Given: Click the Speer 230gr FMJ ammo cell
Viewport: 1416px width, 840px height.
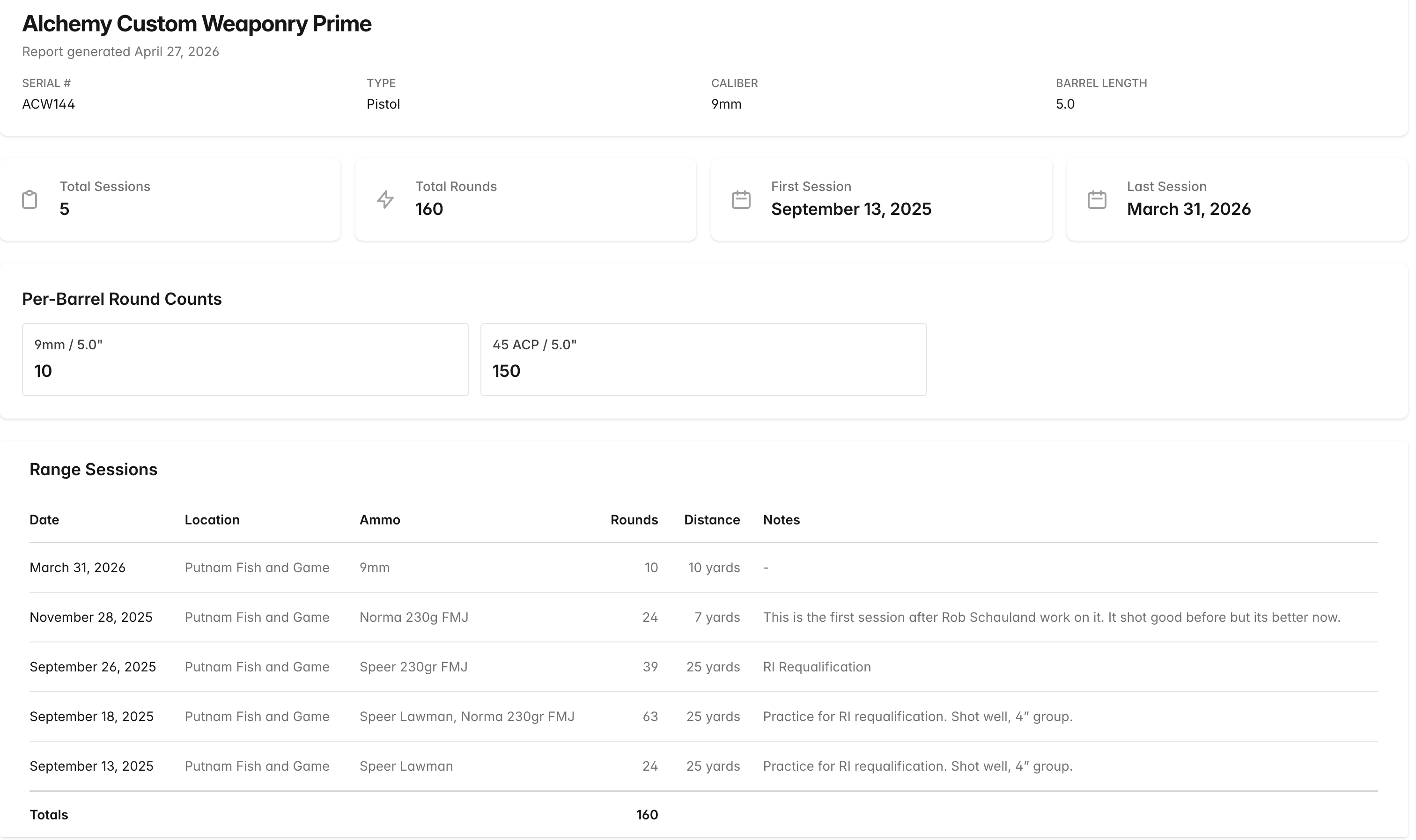Looking at the screenshot, I should pyautogui.click(x=414, y=667).
